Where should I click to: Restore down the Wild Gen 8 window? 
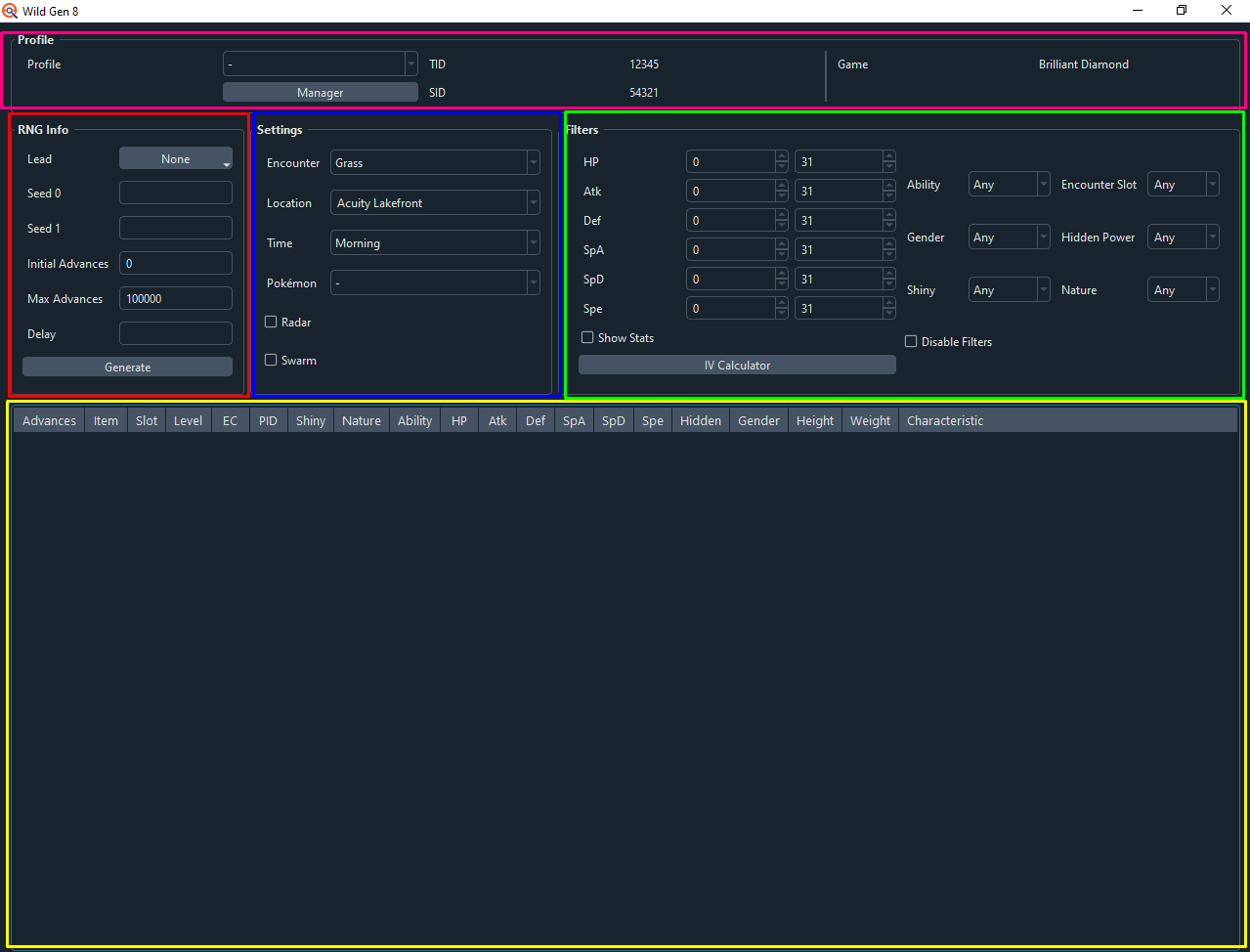point(1182,11)
